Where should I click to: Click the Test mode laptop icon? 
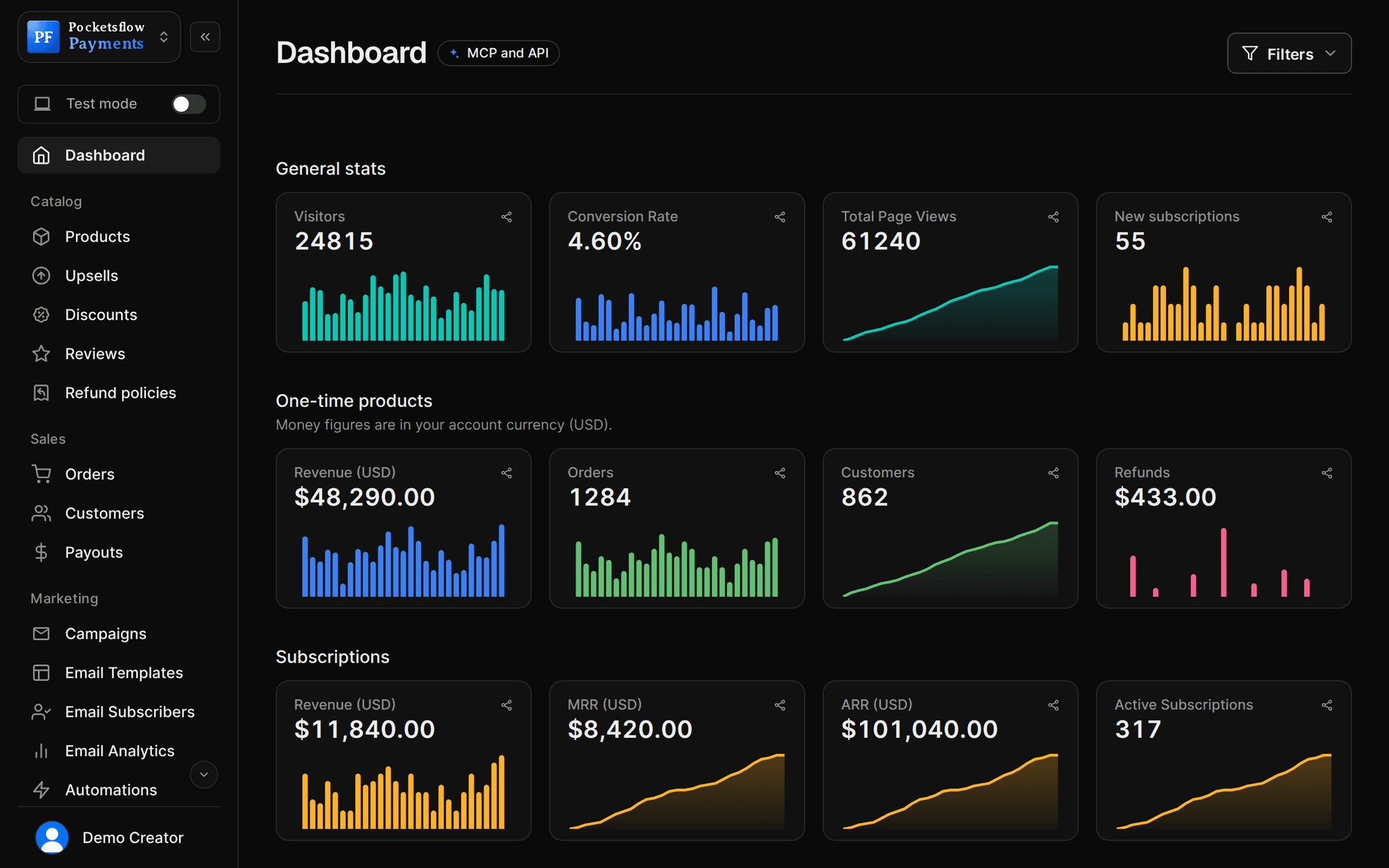[x=43, y=104]
